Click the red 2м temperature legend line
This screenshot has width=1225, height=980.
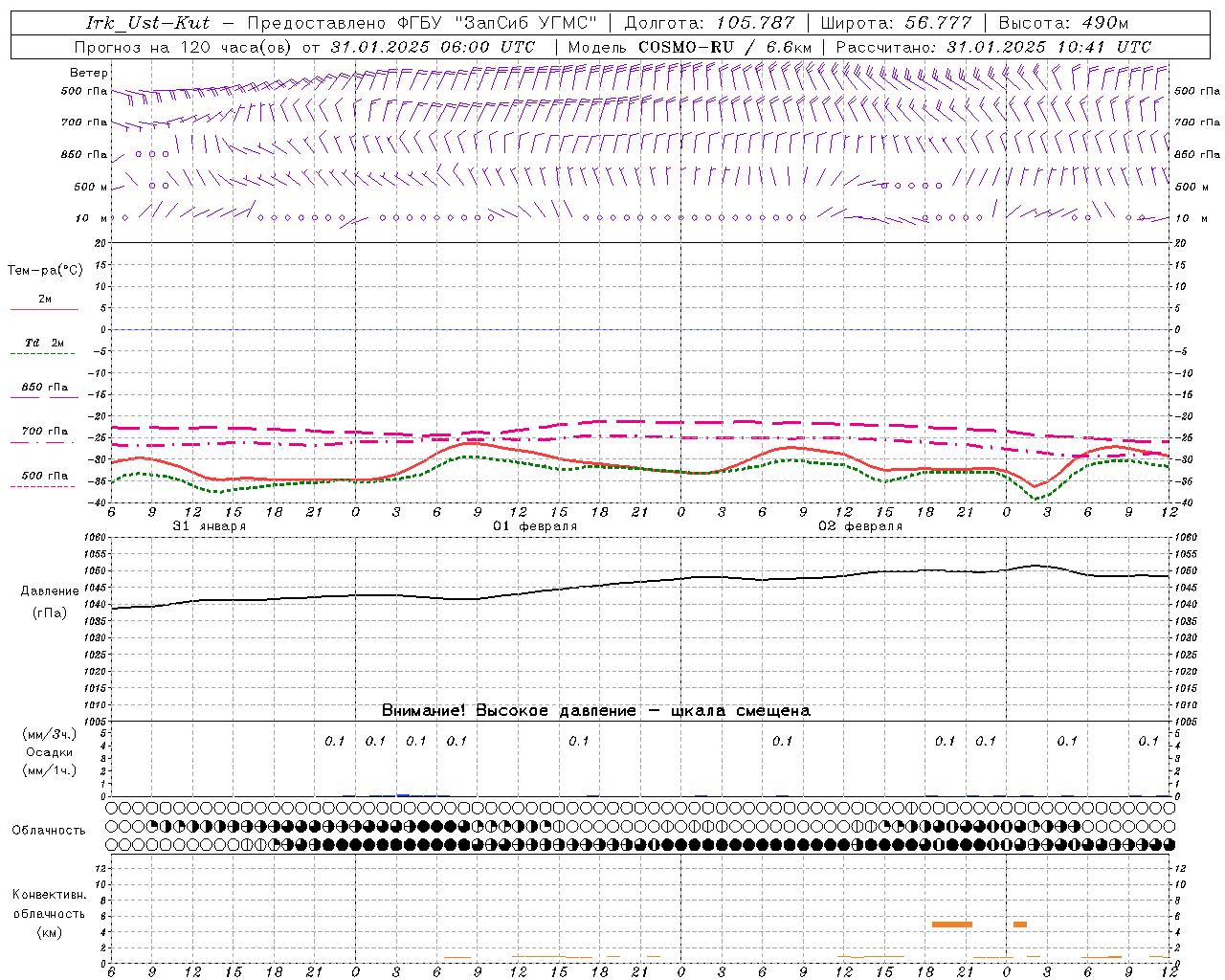pyautogui.click(x=44, y=310)
